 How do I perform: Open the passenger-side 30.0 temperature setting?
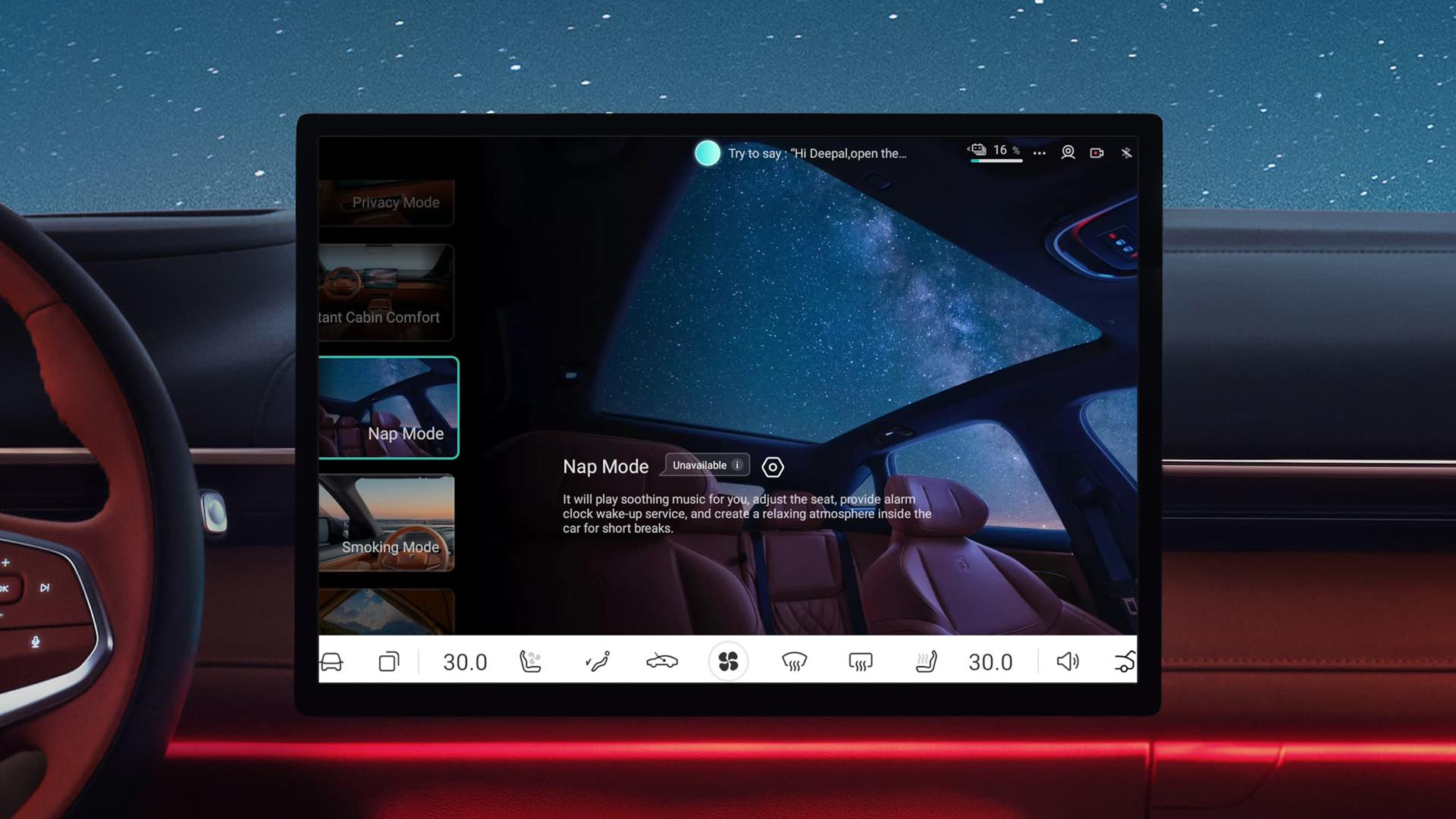tap(990, 662)
